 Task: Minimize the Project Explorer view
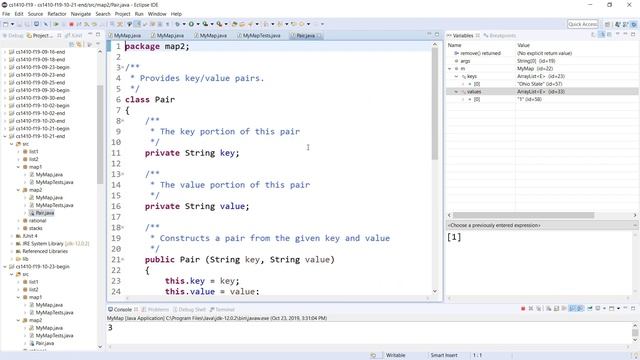pyautogui.click(x=90, y=35)
